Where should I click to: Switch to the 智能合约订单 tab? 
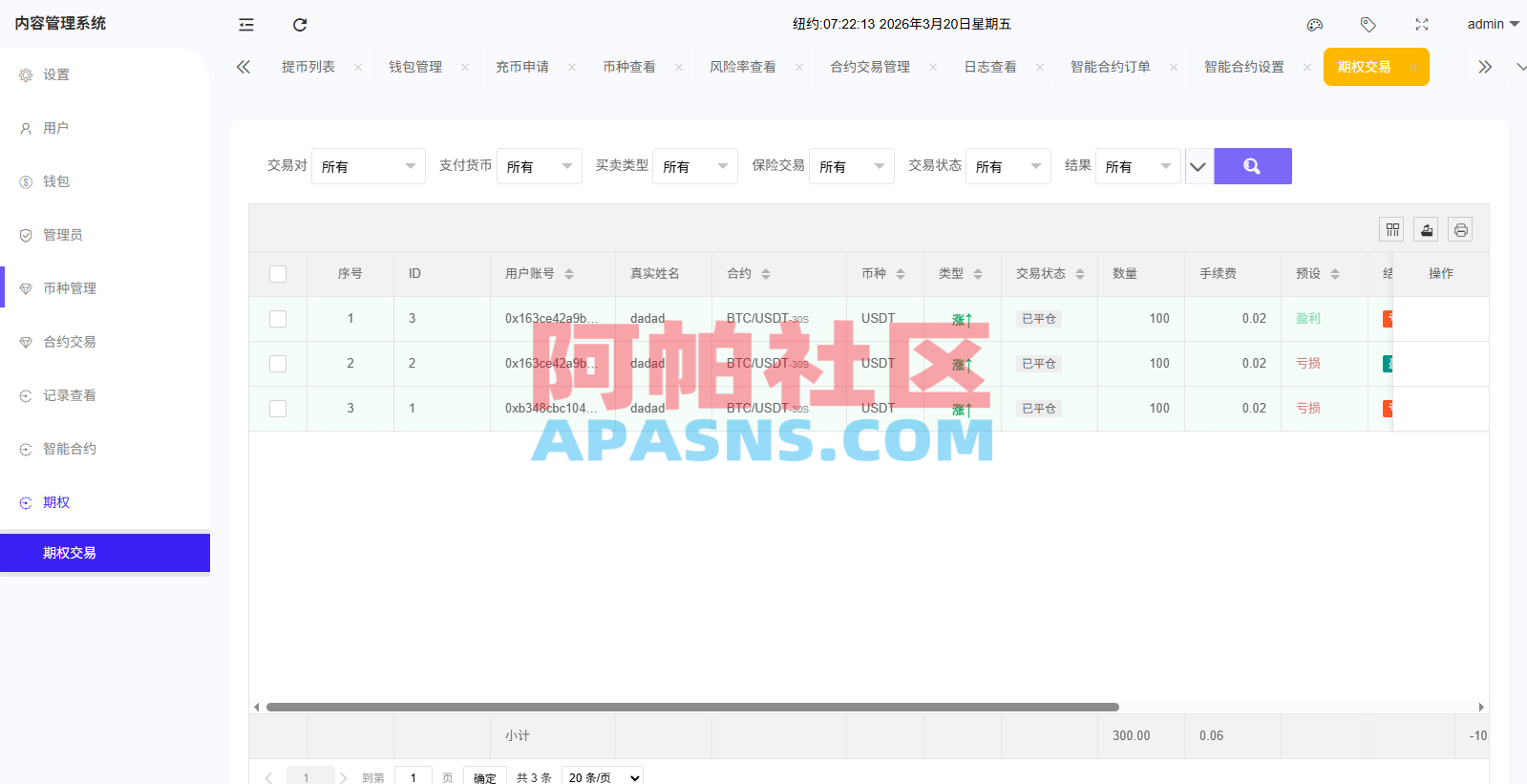point(1111,67)
